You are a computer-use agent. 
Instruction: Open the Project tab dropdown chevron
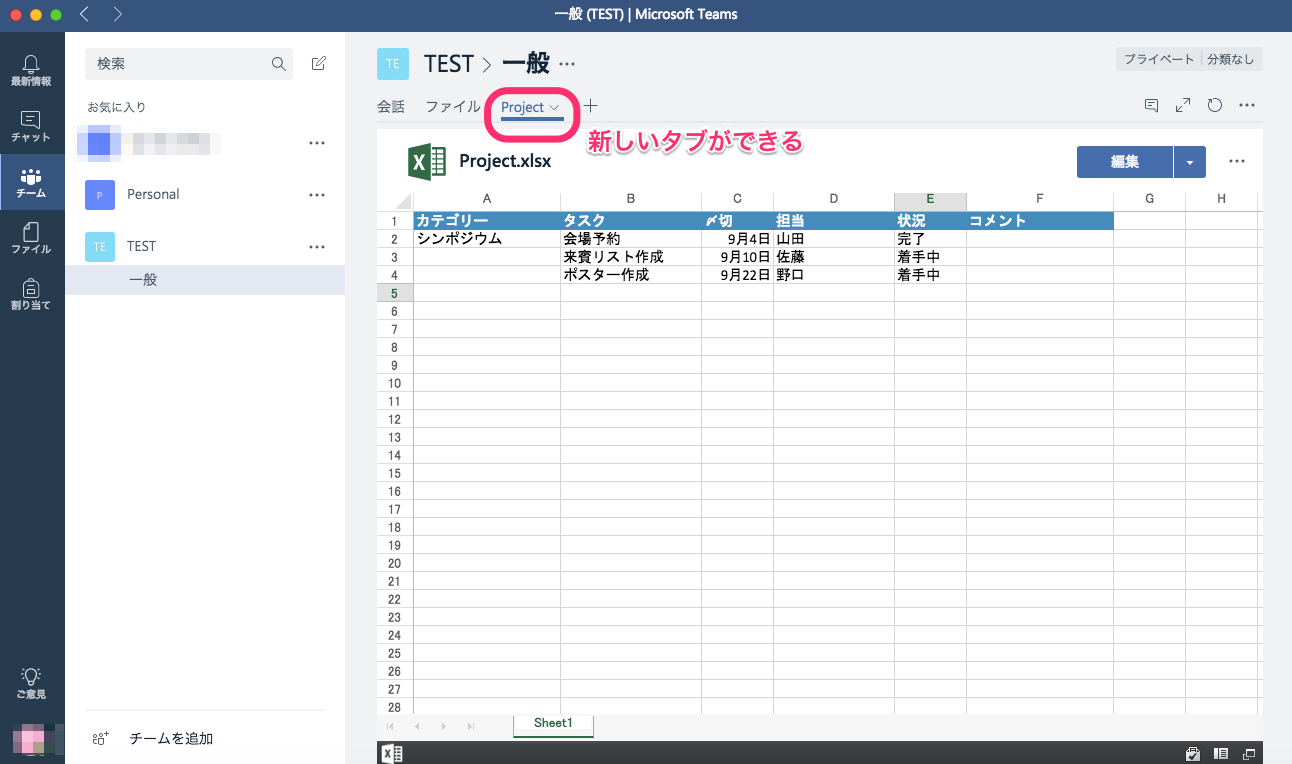coord(555,107)
